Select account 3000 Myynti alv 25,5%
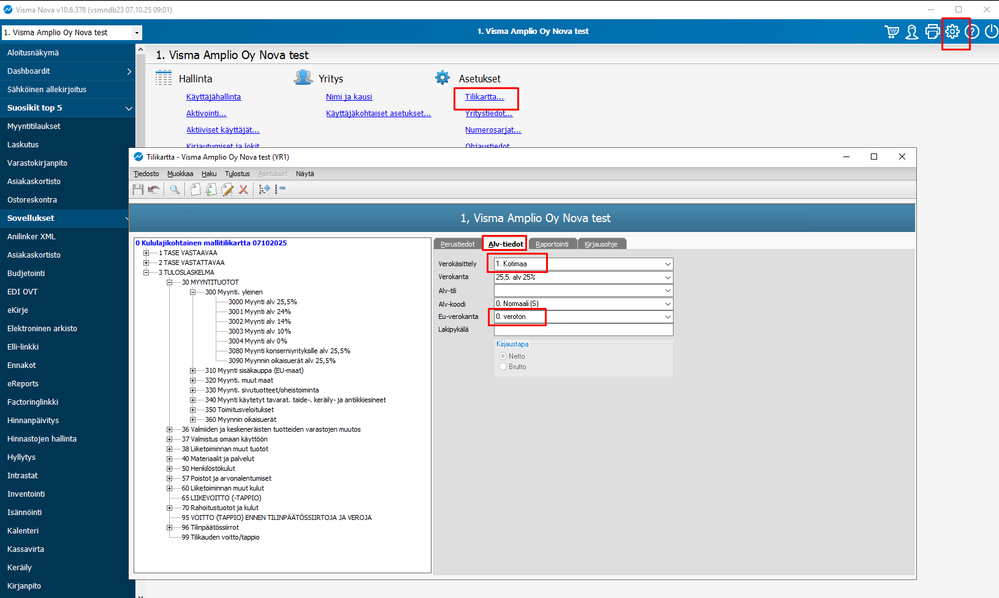 click(x=262, y=302)
